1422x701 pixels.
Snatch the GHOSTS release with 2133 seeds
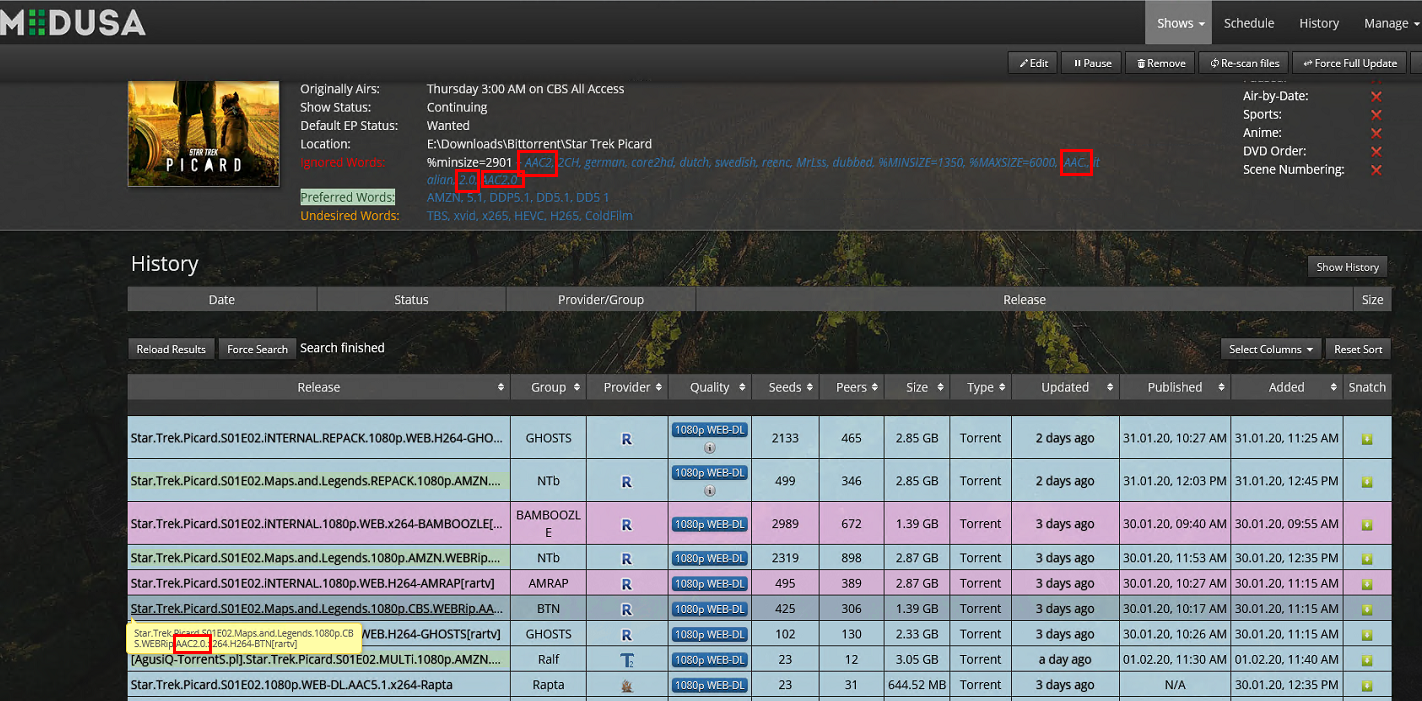pyautogui.click(x=1366, y=439)
